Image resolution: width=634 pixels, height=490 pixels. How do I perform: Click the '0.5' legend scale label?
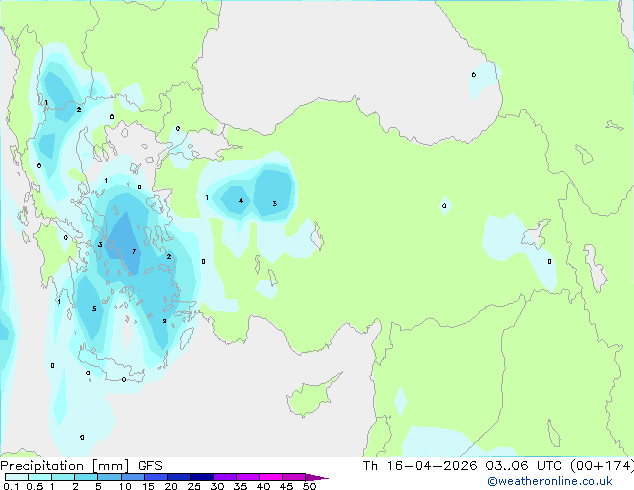35,486
